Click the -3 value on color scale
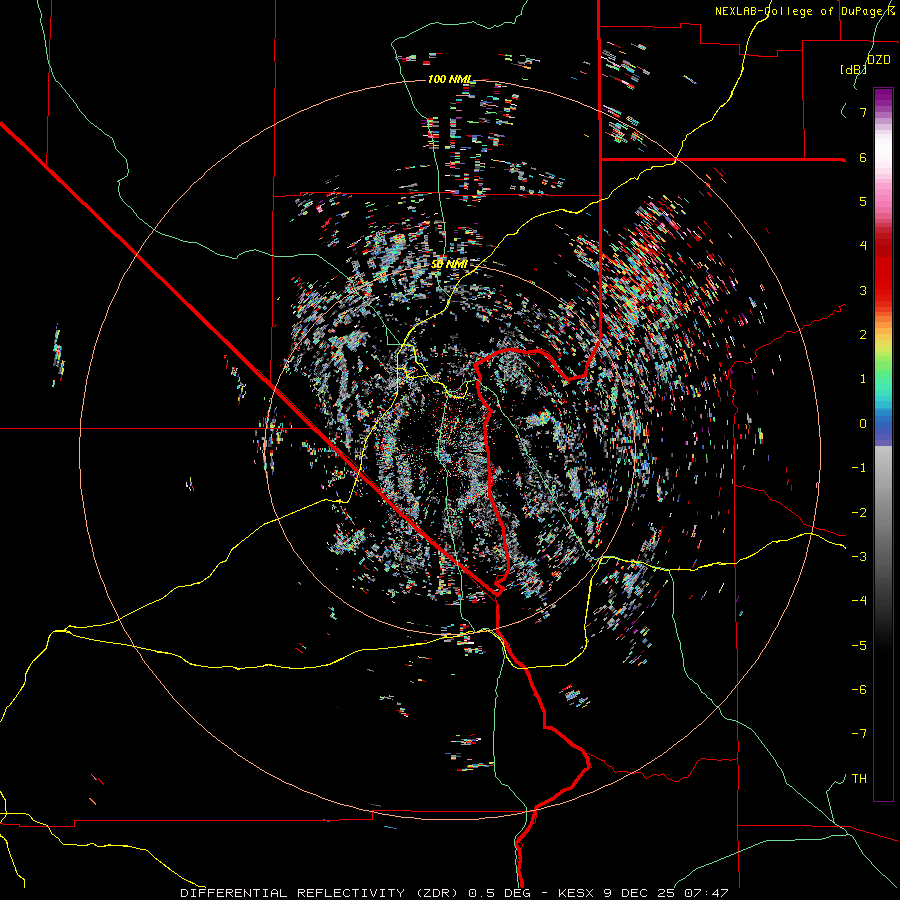The height and width of the screenshot is (900, 900). [x=859, y=557]
